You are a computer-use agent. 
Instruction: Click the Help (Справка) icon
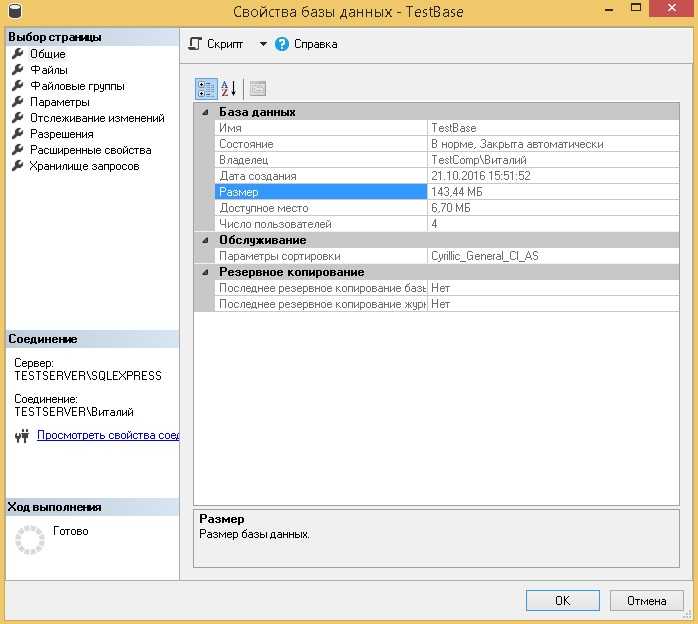(x=282, y=44)
